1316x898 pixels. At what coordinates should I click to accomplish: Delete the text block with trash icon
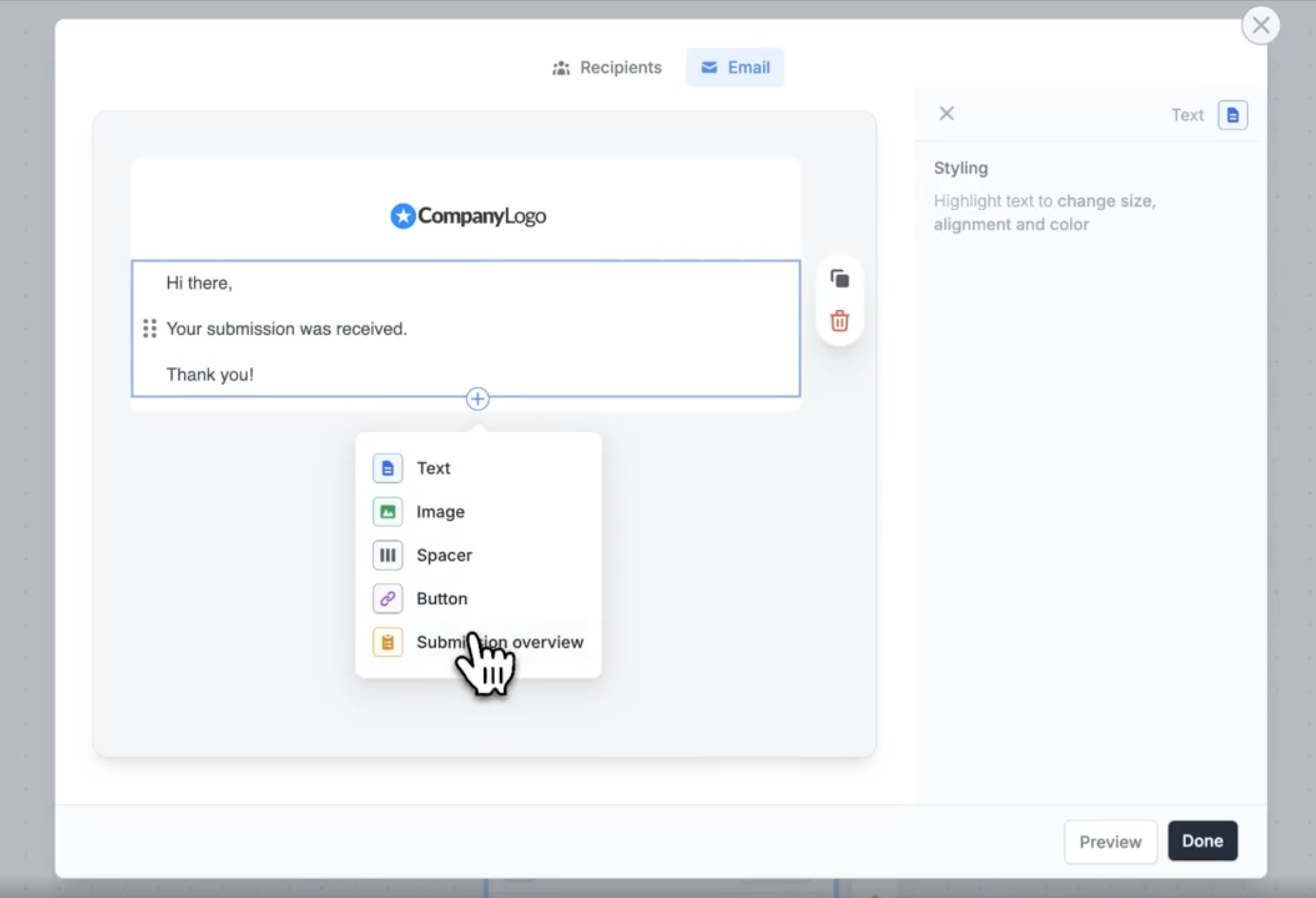point(839,321)
